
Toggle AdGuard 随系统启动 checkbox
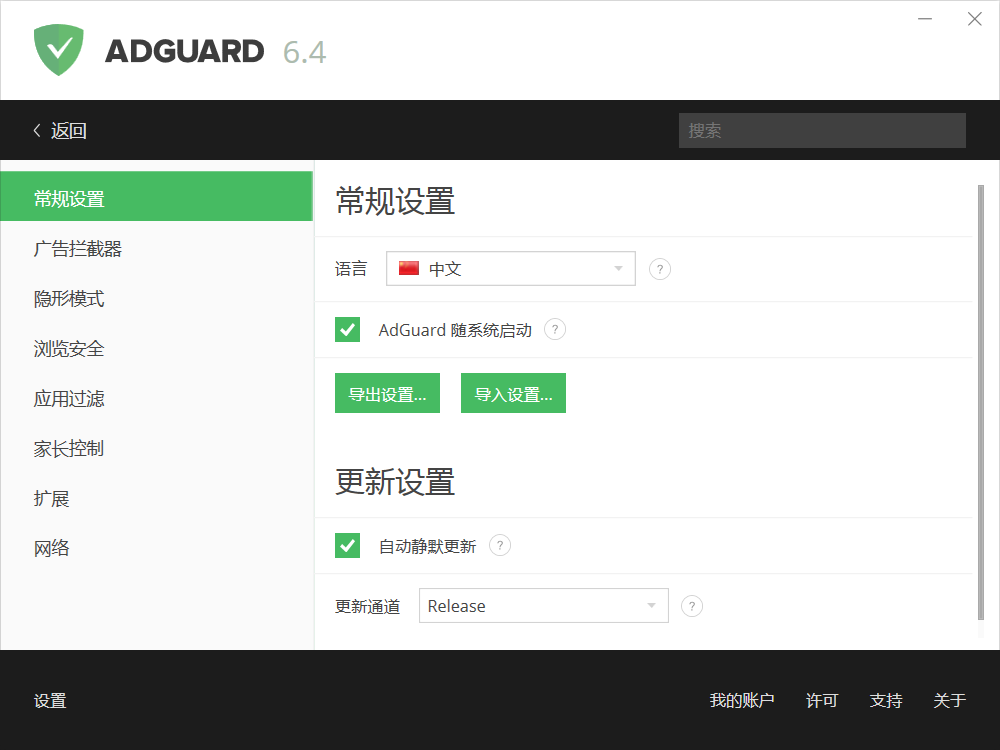point(348,330)
